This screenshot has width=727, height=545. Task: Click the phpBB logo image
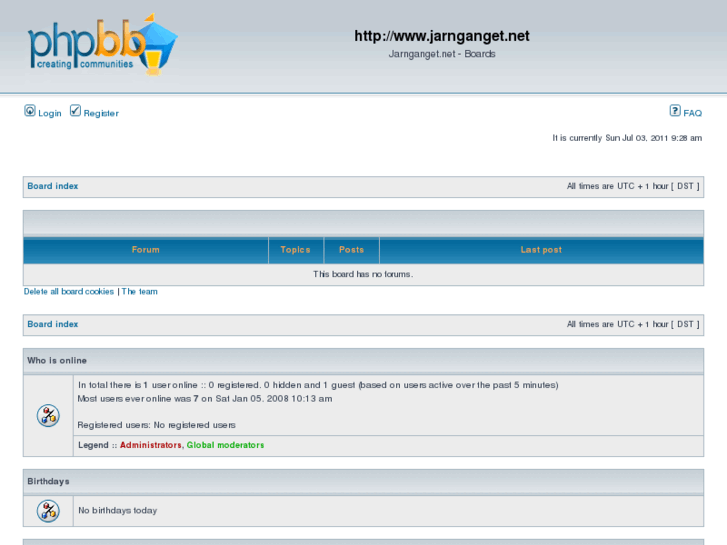tap(103, 45)
